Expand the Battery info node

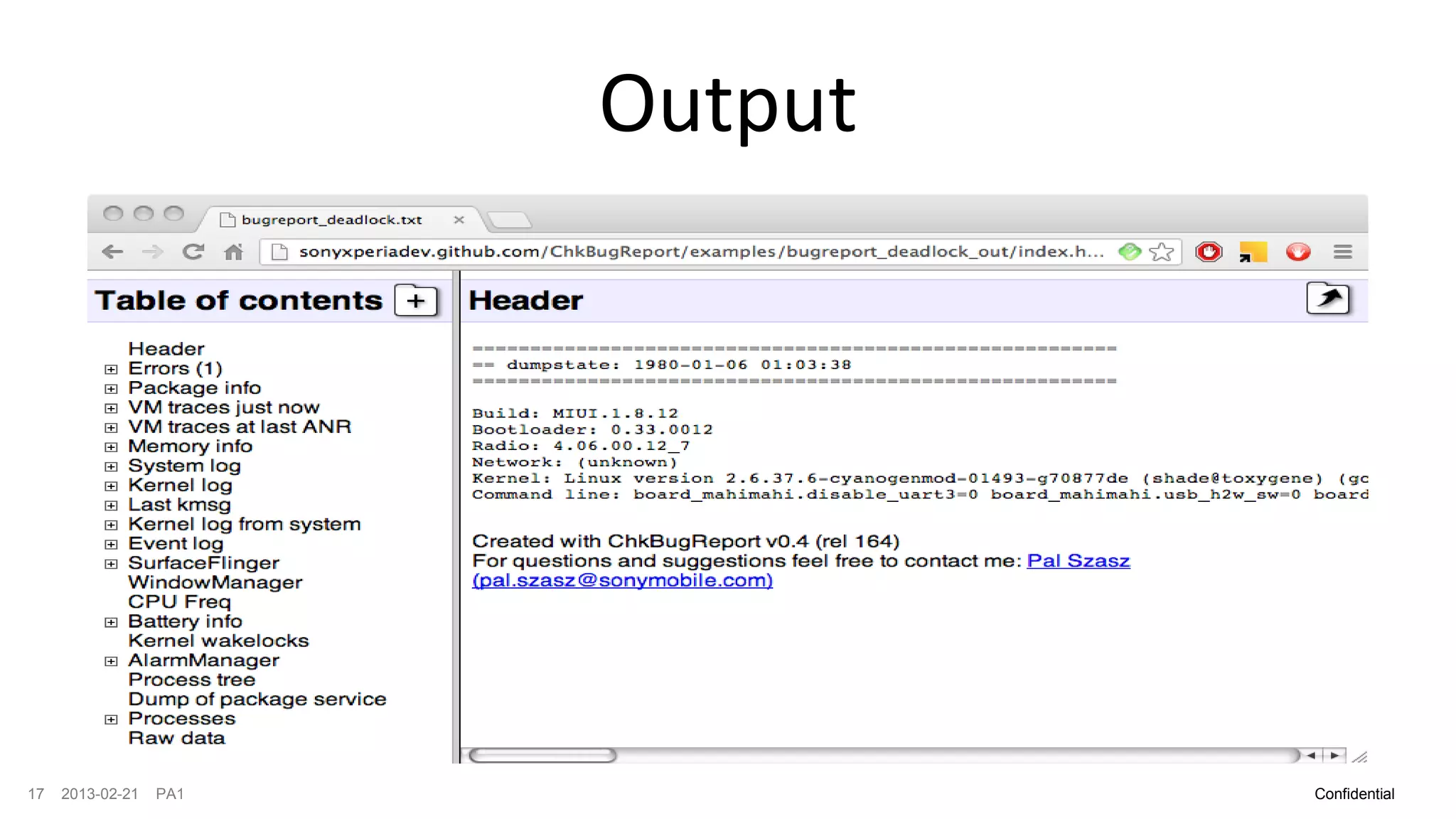(x=111, y=622)
